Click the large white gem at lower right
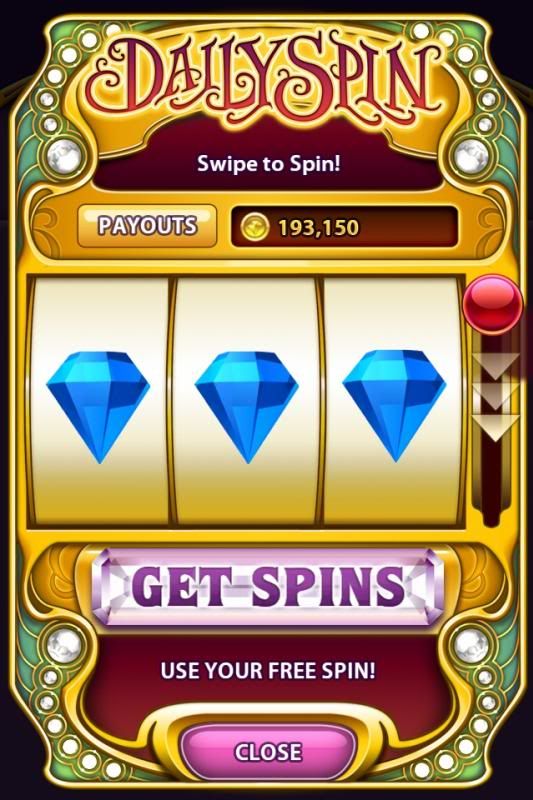Screen dimensions: 533x800 point(471,644)
